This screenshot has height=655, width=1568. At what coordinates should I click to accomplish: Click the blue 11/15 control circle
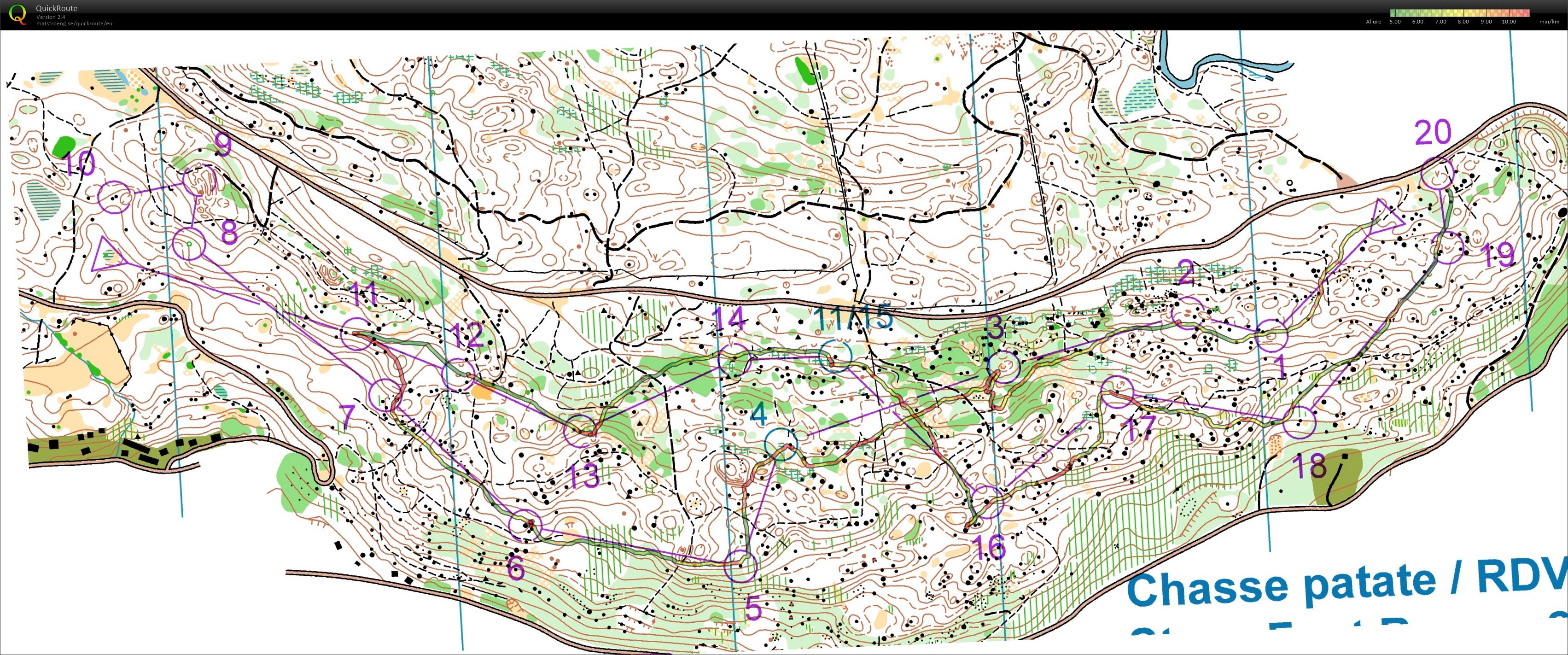pos(835,356)
